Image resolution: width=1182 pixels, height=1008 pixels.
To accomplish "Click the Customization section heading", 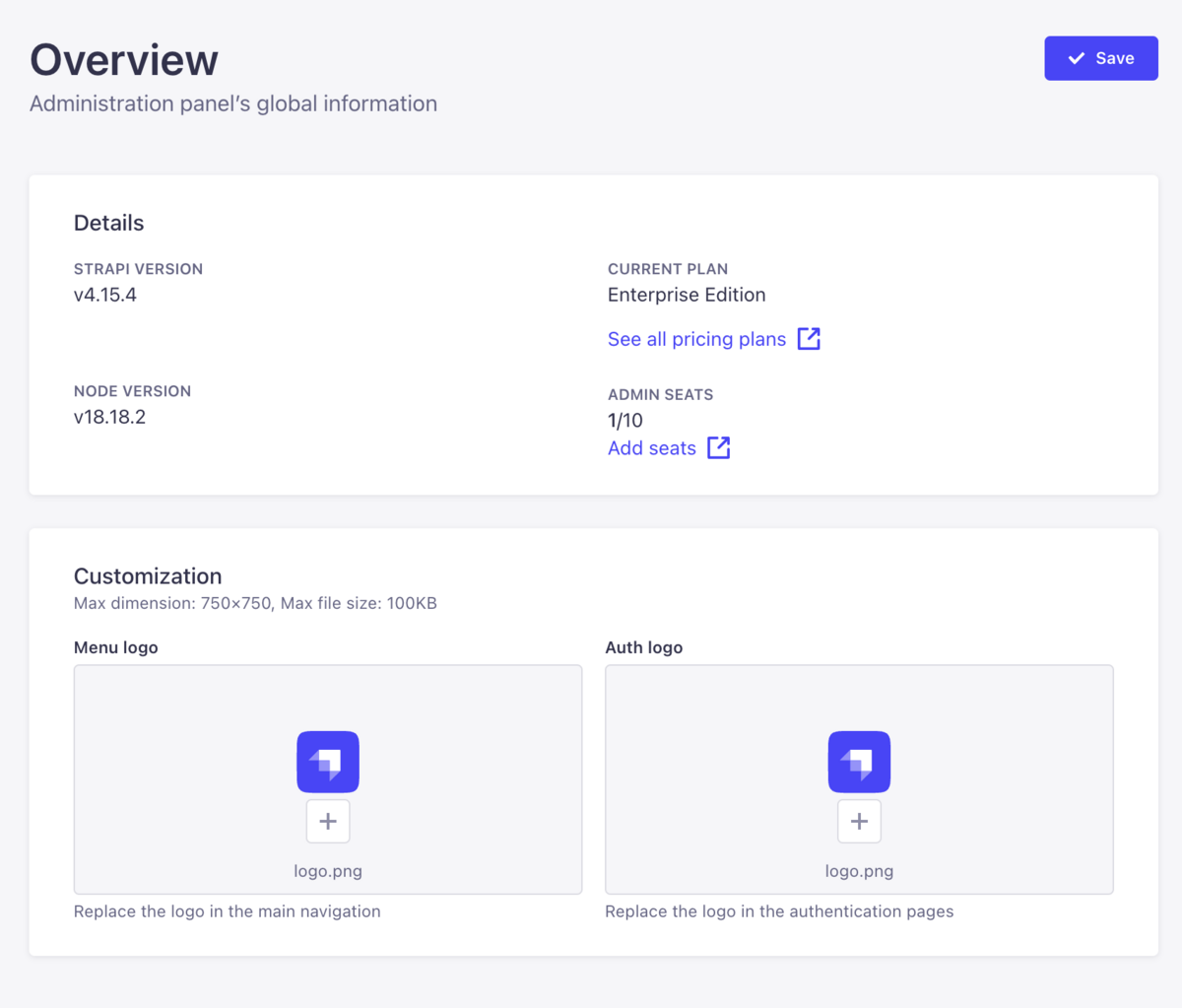I will 148,576.
